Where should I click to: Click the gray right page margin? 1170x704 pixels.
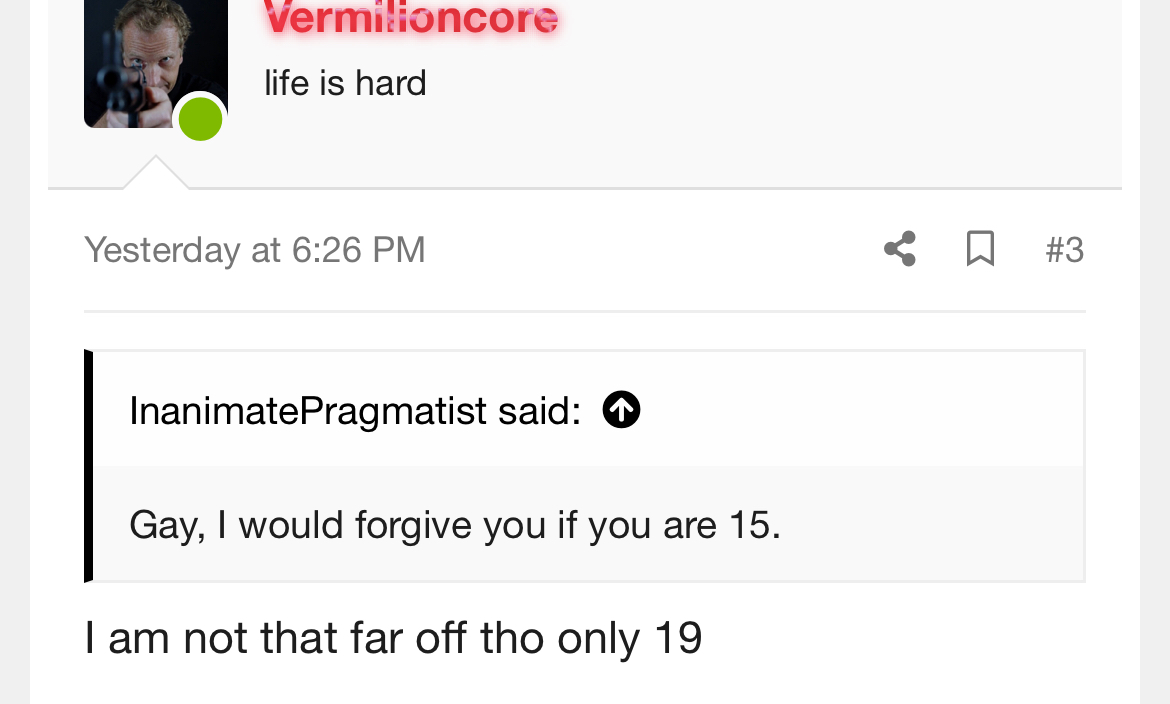[x=1155, y=352]
